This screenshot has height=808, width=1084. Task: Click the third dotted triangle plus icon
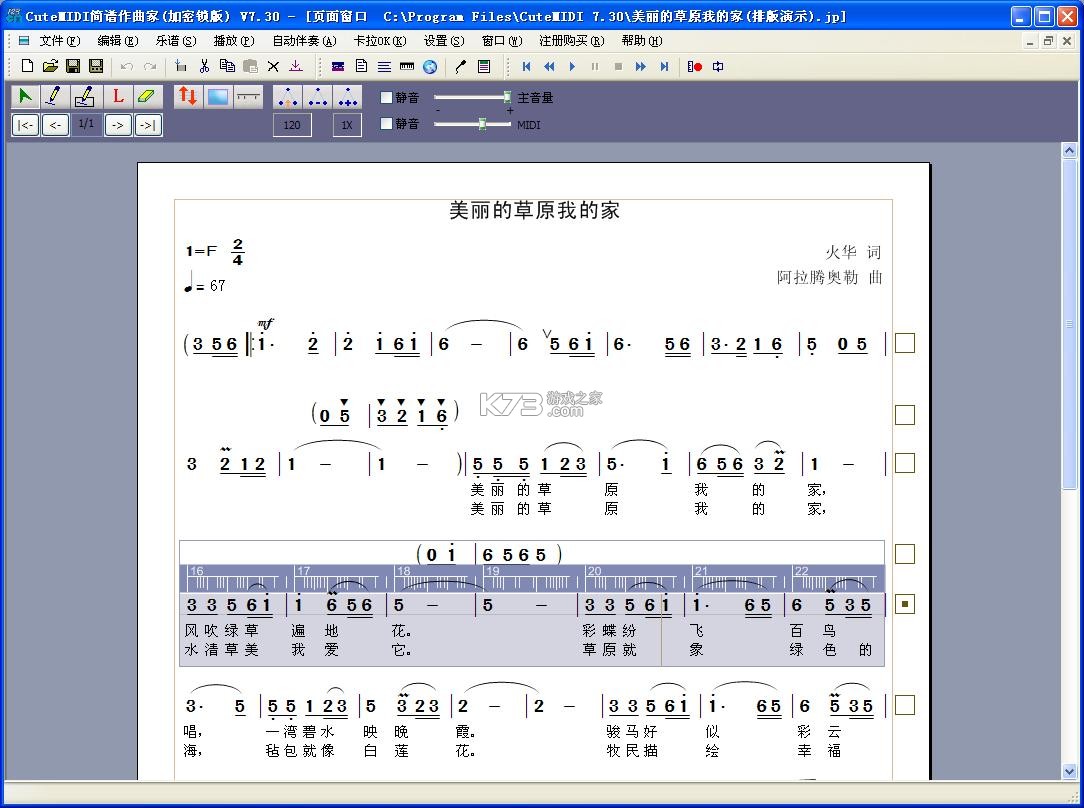348,97
